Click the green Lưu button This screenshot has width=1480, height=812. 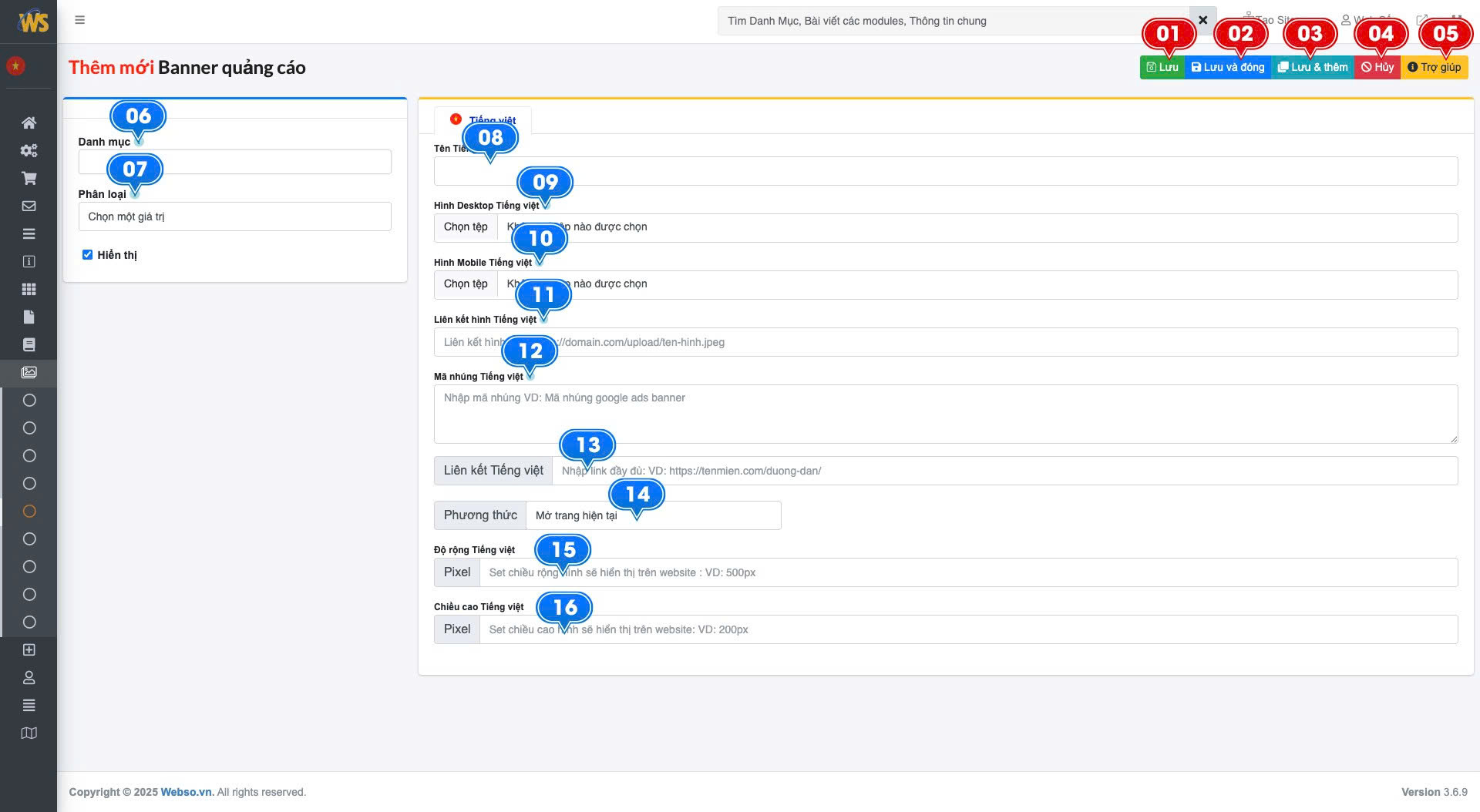tap(1162, 67)
